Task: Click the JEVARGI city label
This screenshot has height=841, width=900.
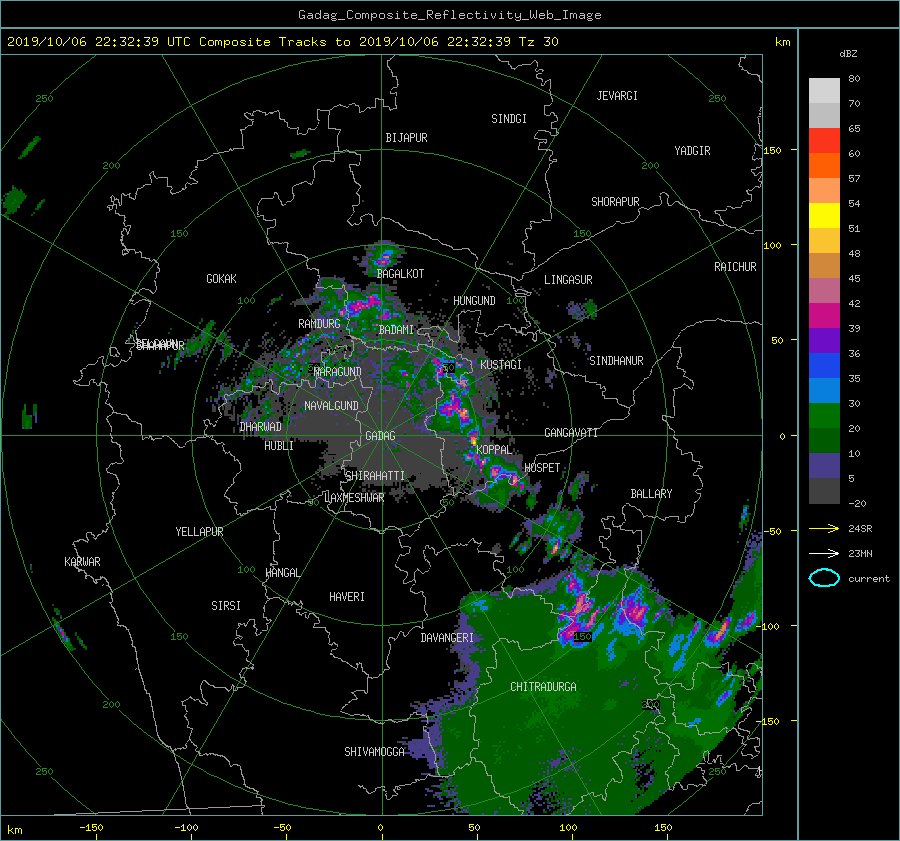Action: (617, 95)
